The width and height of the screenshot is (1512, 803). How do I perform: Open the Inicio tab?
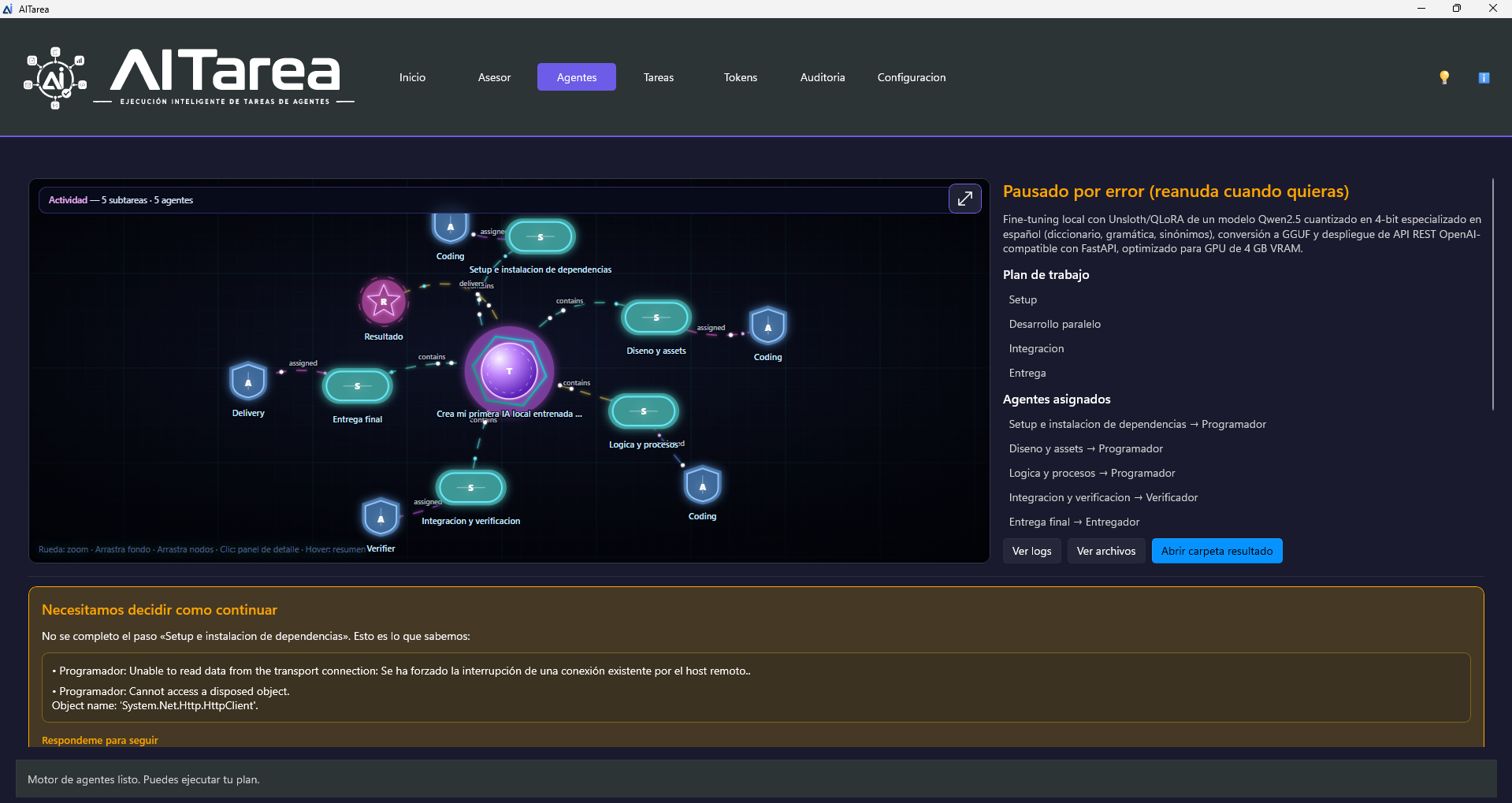[x=412, y=77]
